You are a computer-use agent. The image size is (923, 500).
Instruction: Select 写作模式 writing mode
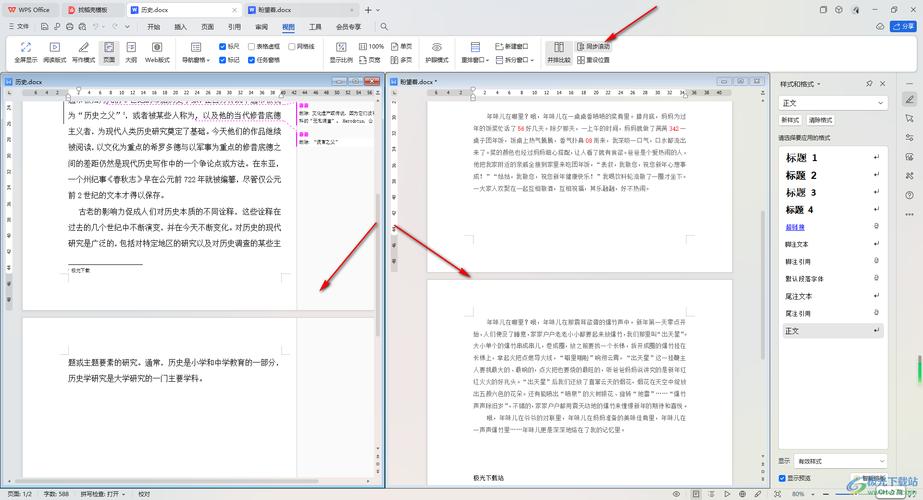pyautogui.click(x=84, y=52)
